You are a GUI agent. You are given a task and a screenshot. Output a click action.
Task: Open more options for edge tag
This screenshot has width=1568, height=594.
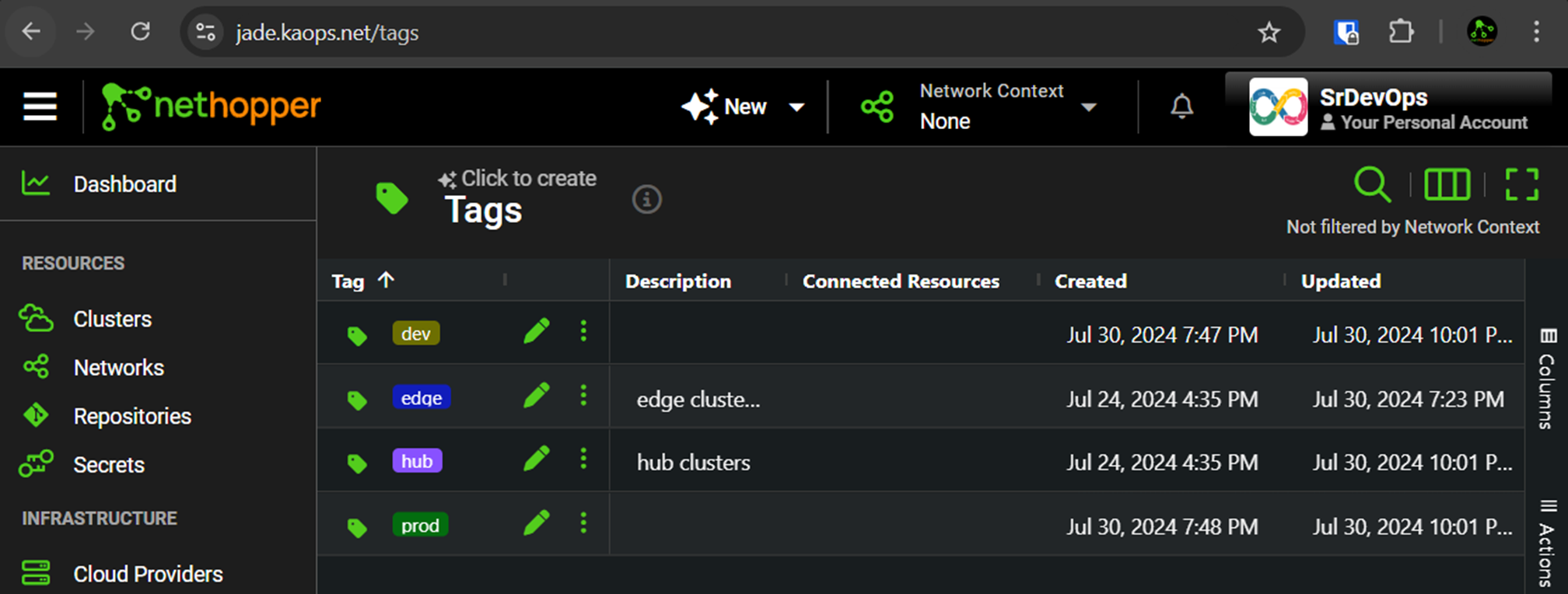583,395
